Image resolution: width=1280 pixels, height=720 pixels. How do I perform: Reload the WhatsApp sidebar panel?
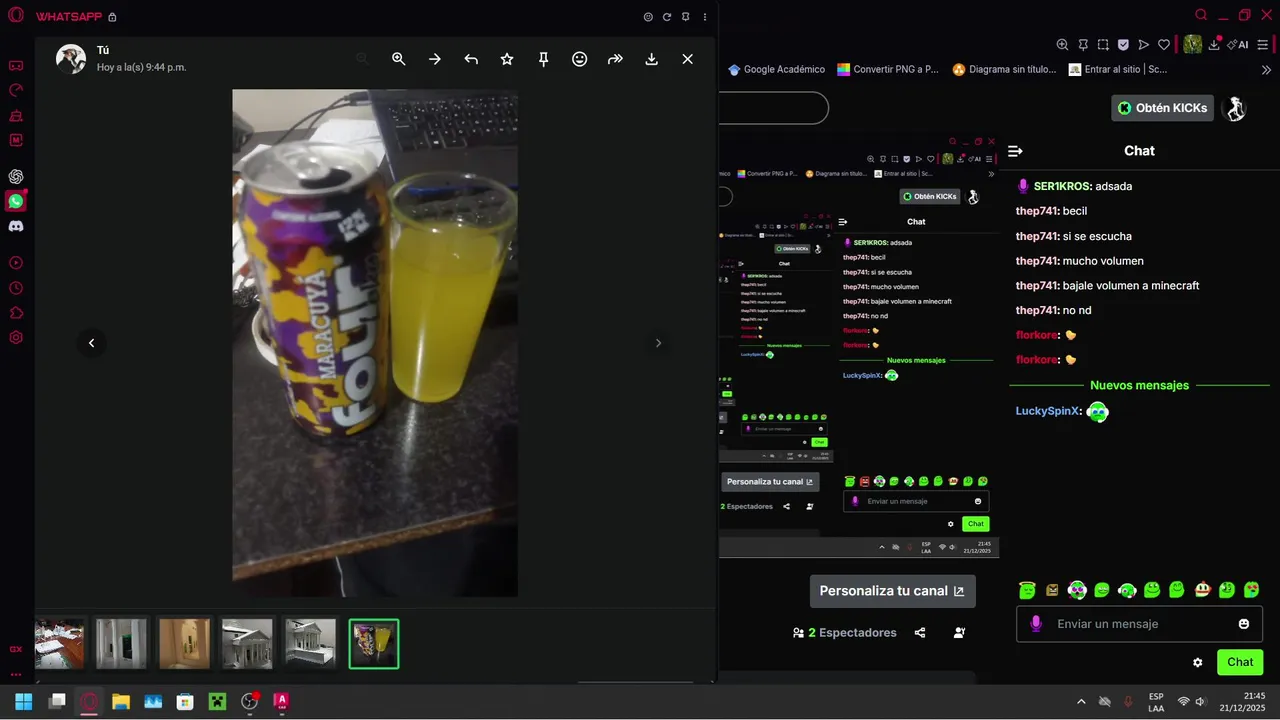pos(667,17)
